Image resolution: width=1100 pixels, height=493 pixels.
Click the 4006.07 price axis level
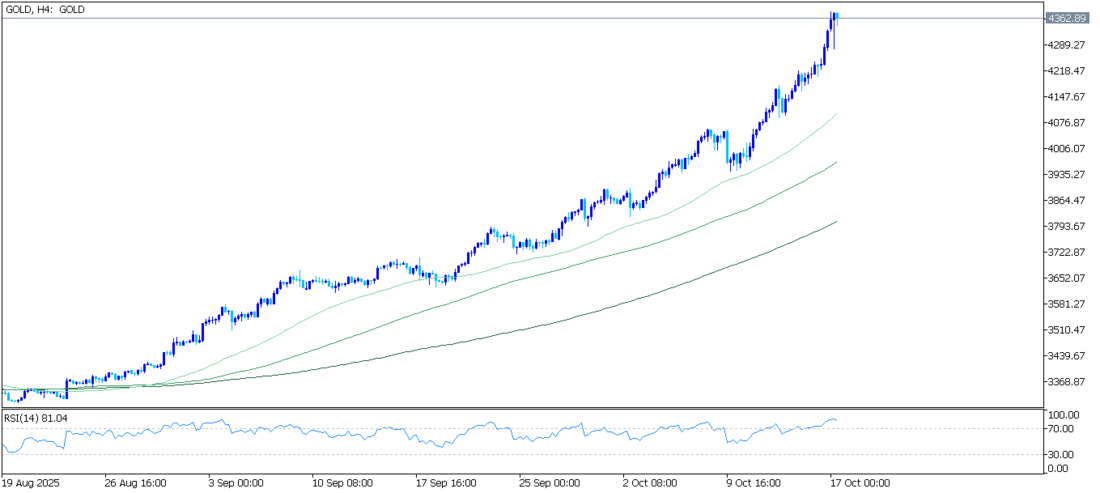pyautogui.click(x=1066, y=148)
